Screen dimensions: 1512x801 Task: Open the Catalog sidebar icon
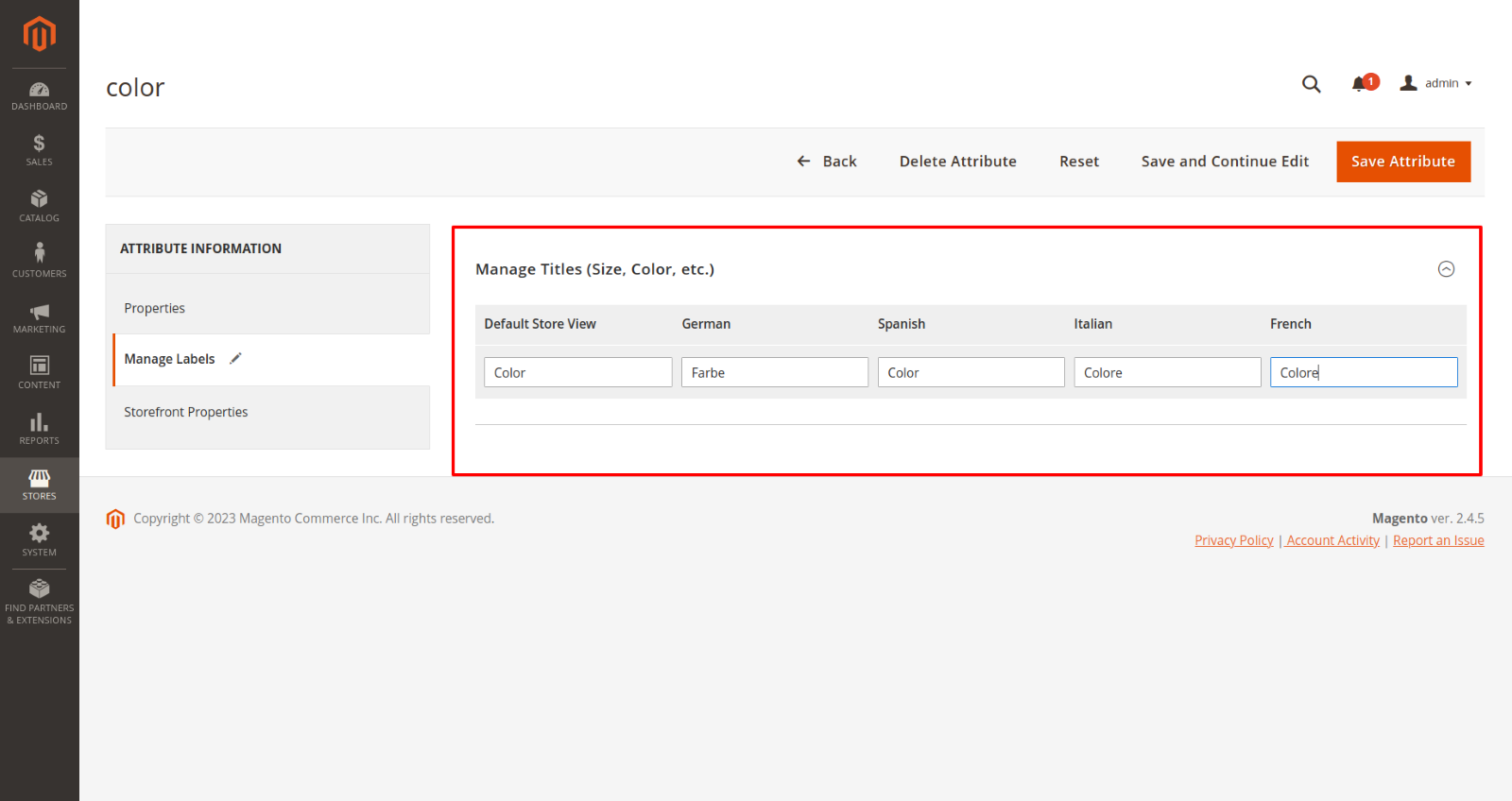pos(39,206)
